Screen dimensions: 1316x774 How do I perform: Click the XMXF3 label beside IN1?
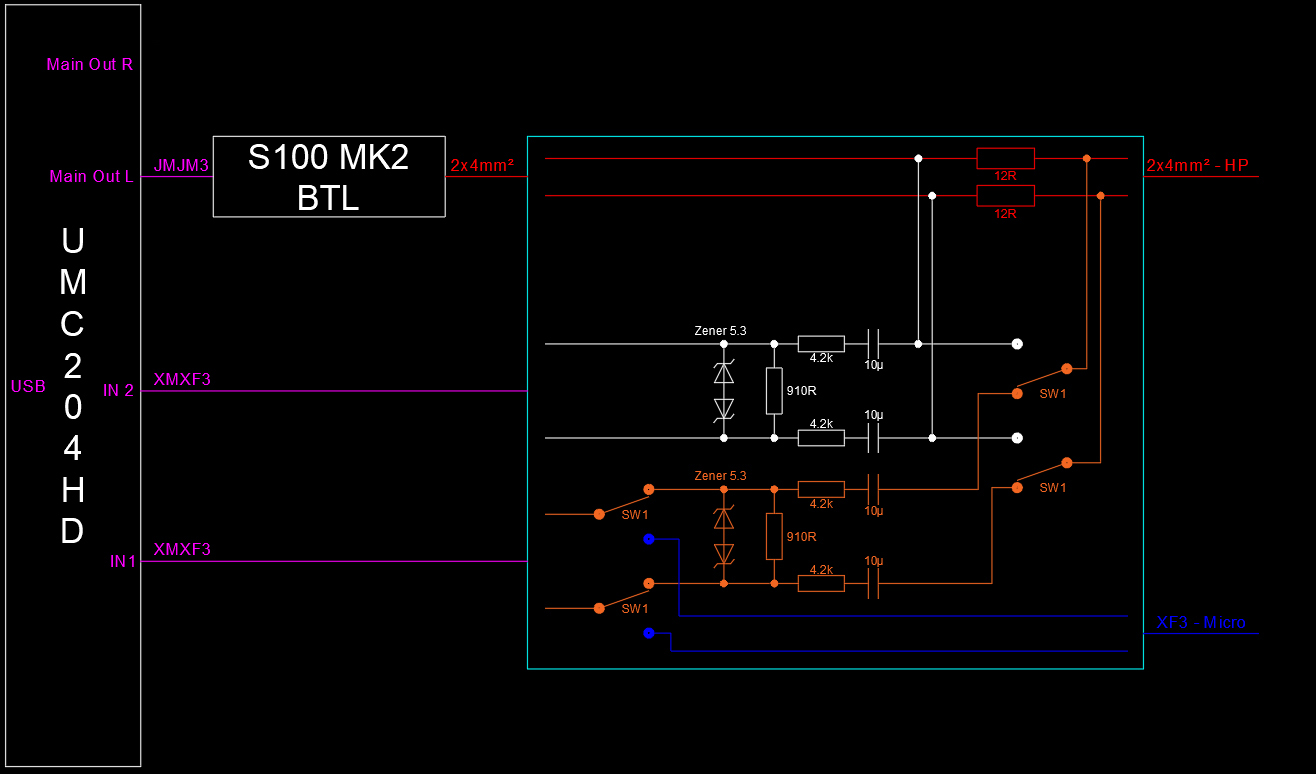pos(182,549)
